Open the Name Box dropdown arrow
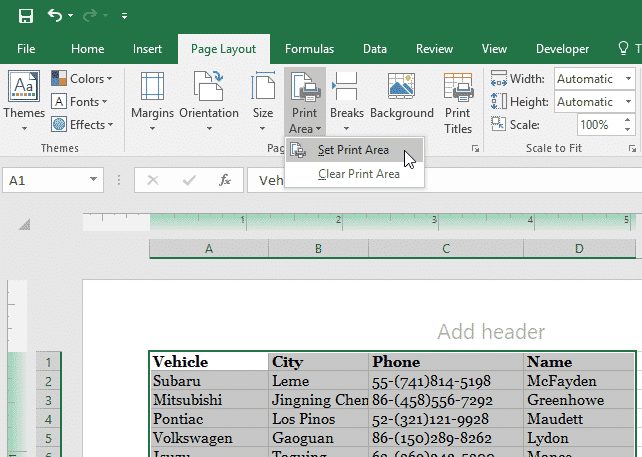642x457 pixels. 93,179
